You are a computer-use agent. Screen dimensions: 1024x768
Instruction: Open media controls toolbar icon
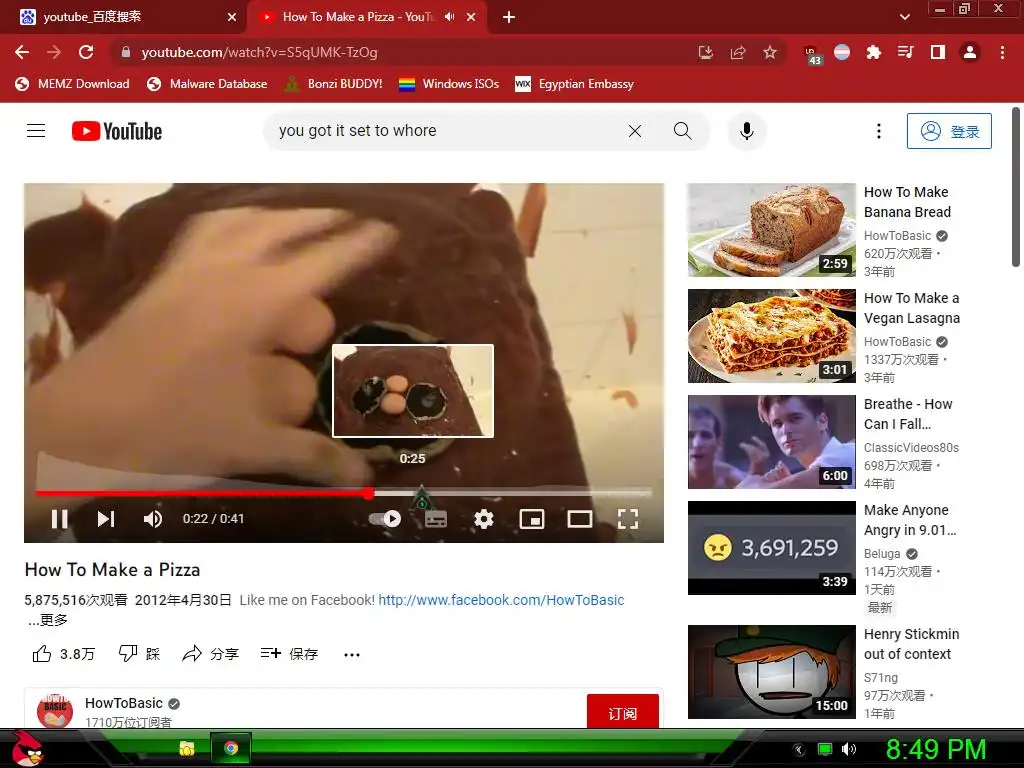(905, 52)
